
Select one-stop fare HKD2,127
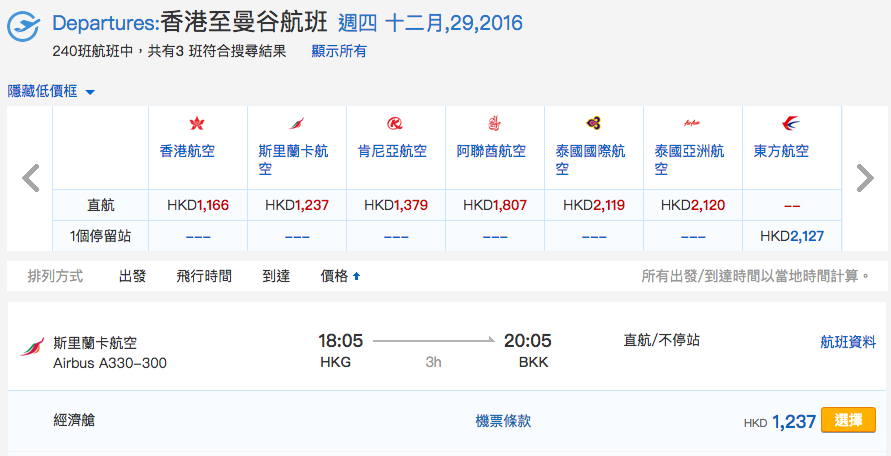pyautogui.click(x=792, y=236)
